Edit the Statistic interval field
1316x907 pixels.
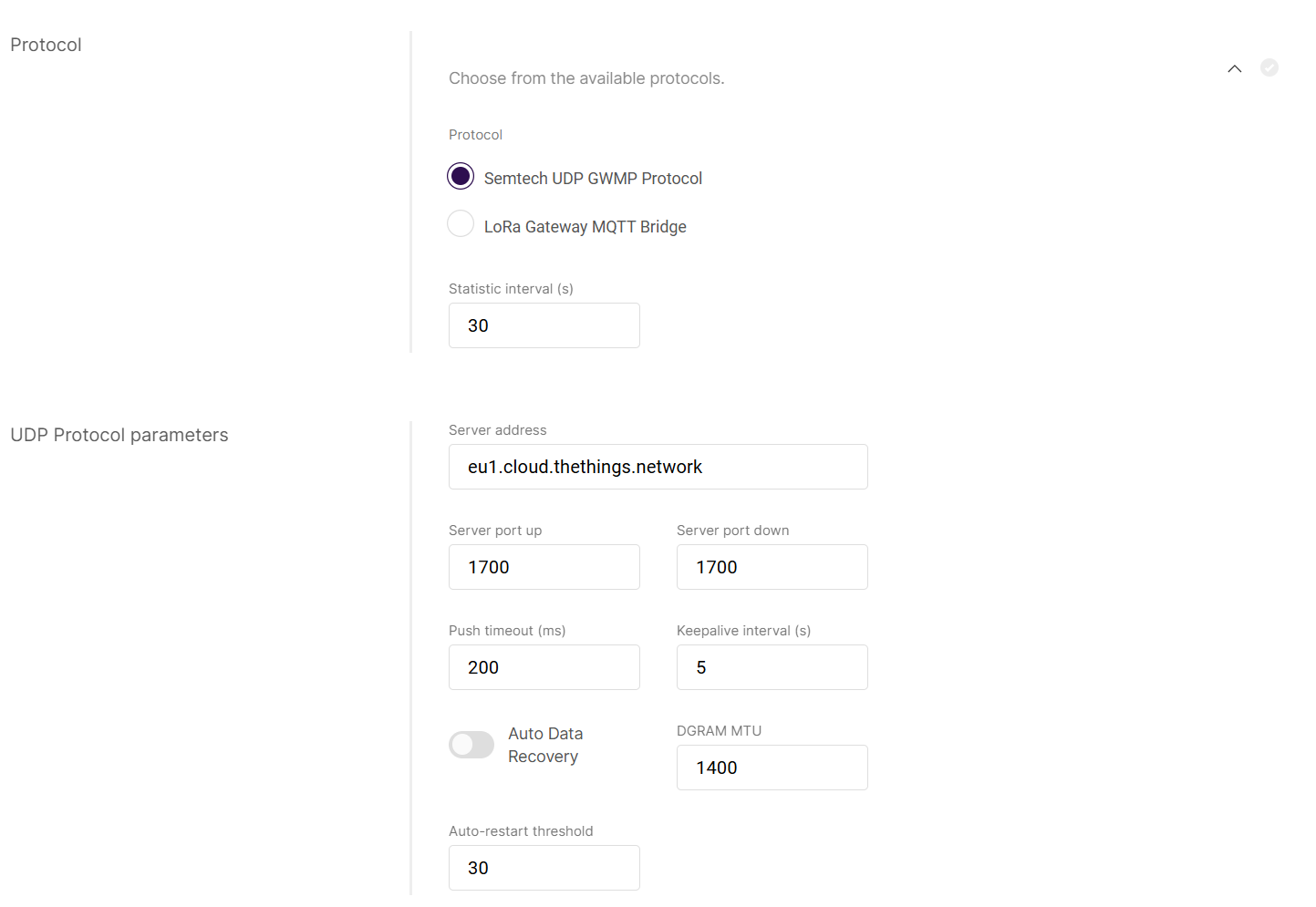544,325
